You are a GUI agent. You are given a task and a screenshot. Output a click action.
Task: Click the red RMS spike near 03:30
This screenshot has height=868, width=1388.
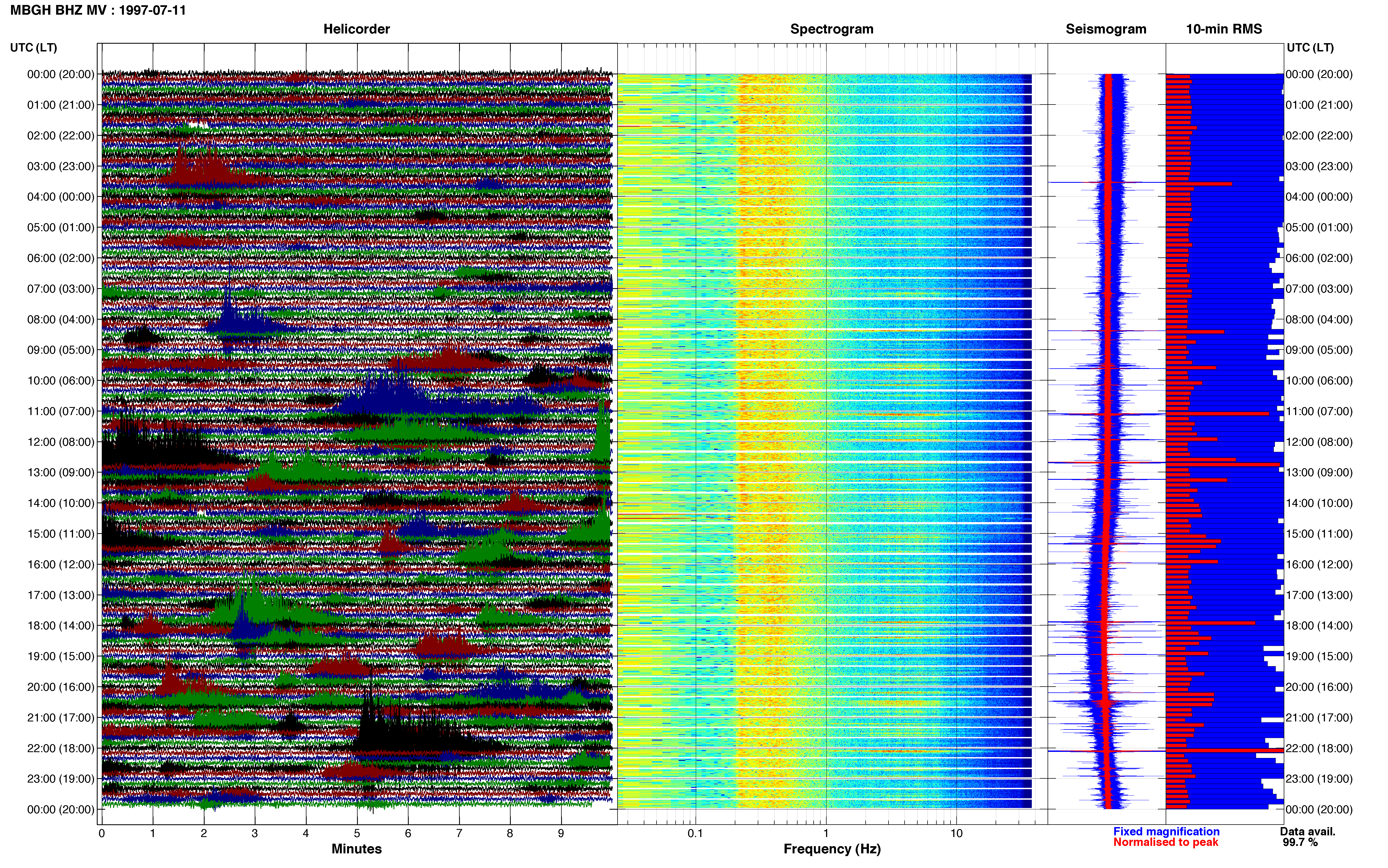(1199, 184)
